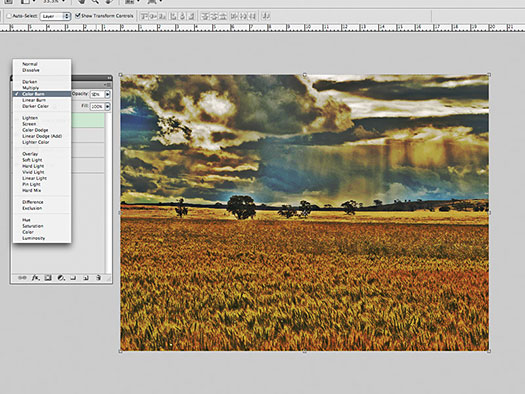
Task: Click the Distribute bottom edges icon
Action: 223,16
